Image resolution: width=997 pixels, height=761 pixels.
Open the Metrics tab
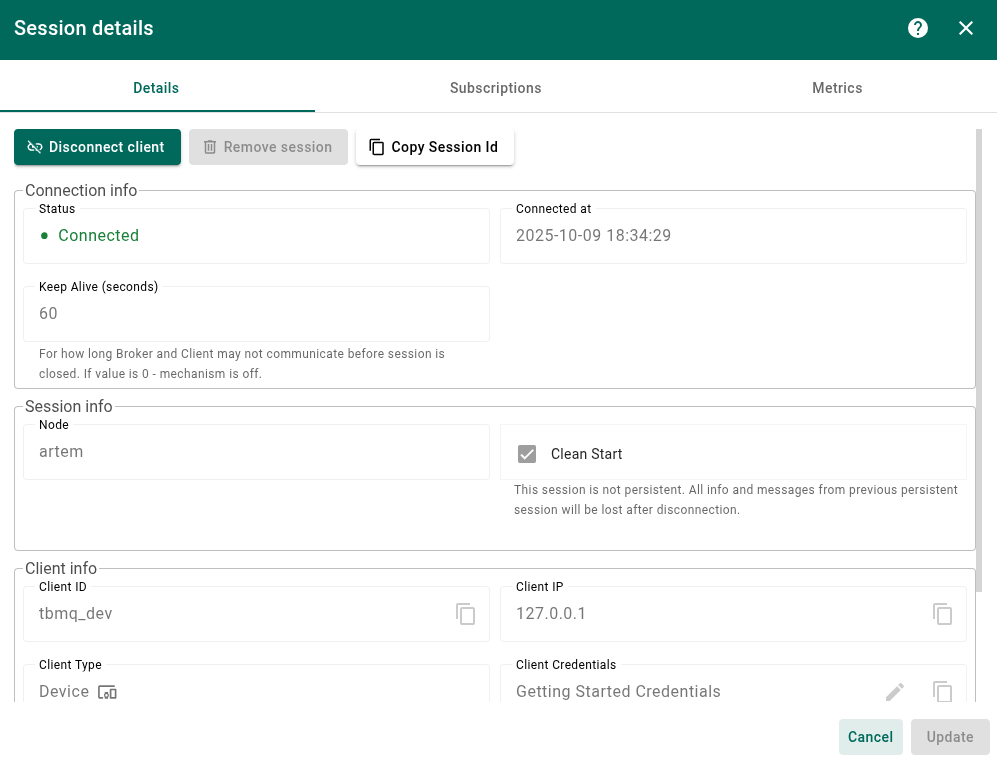point(837,88)
